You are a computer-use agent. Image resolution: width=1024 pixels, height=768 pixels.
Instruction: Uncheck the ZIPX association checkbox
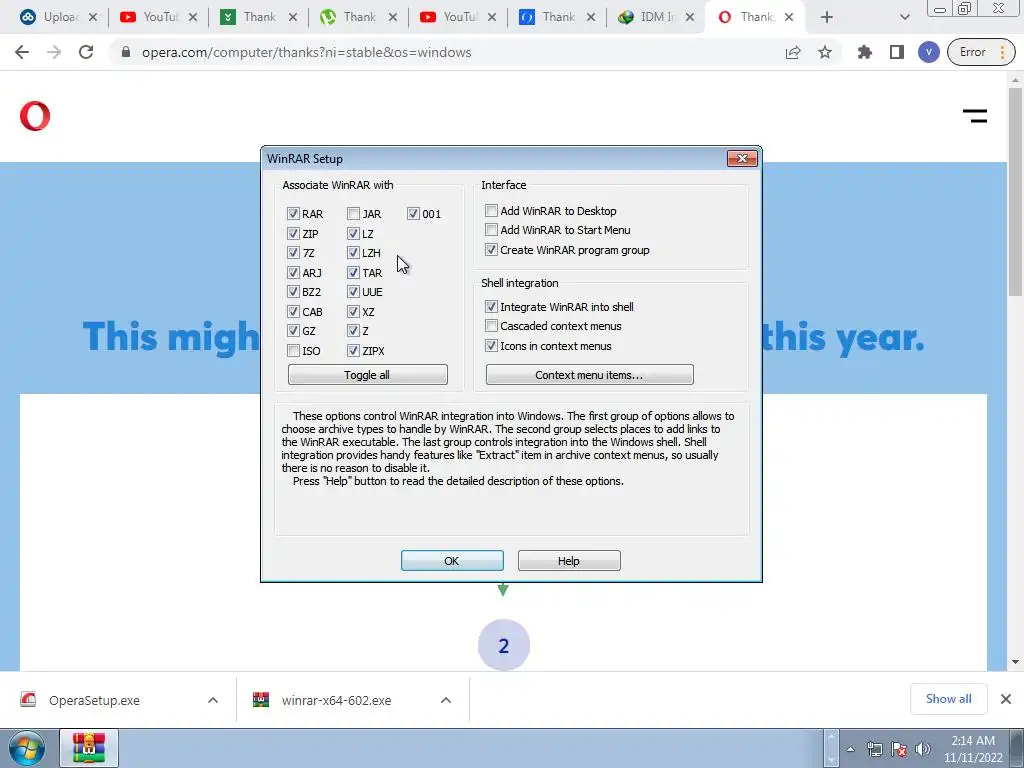353,351
